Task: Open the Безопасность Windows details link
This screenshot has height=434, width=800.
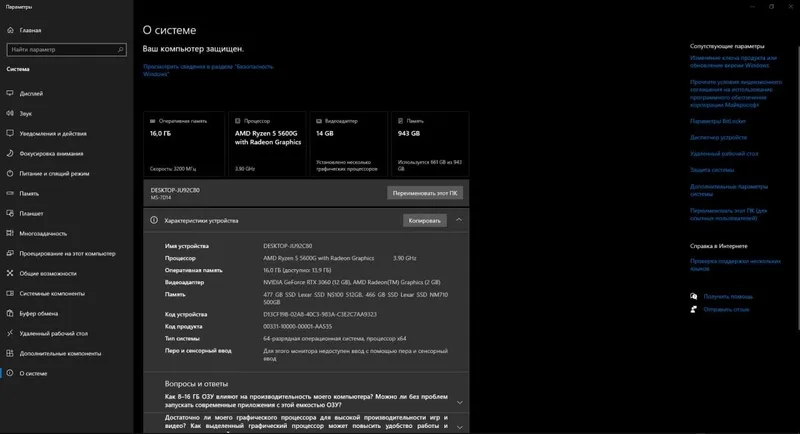Action: (208, 70)
